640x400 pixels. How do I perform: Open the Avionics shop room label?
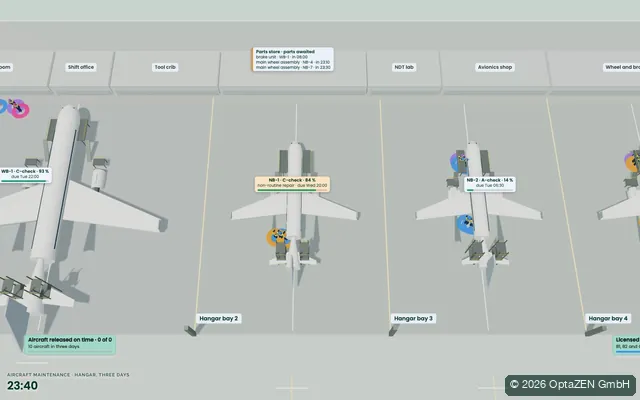(x=495, y=67)
